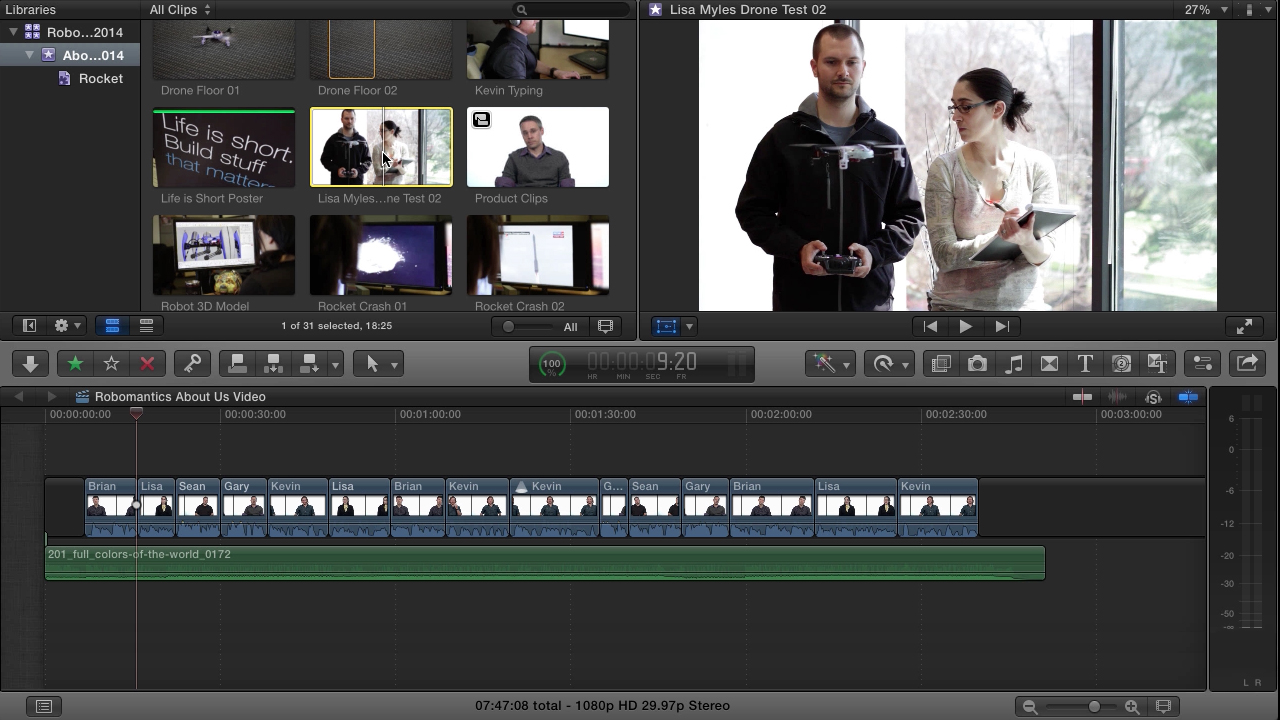This screenshot has height=720, width=1280.
Task: Reject the selected clip with the red X
Action: point(147,363)
